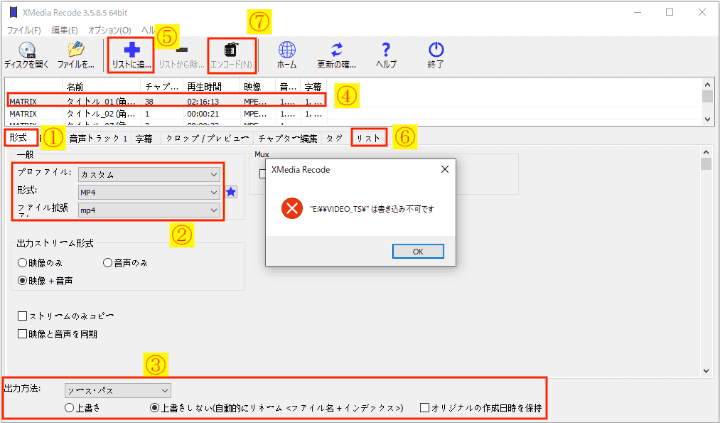The height and width of the screenshot is (423, 720).
Task: Click the settings panel scrollbar up arrow
Action: tap(706, 152)
